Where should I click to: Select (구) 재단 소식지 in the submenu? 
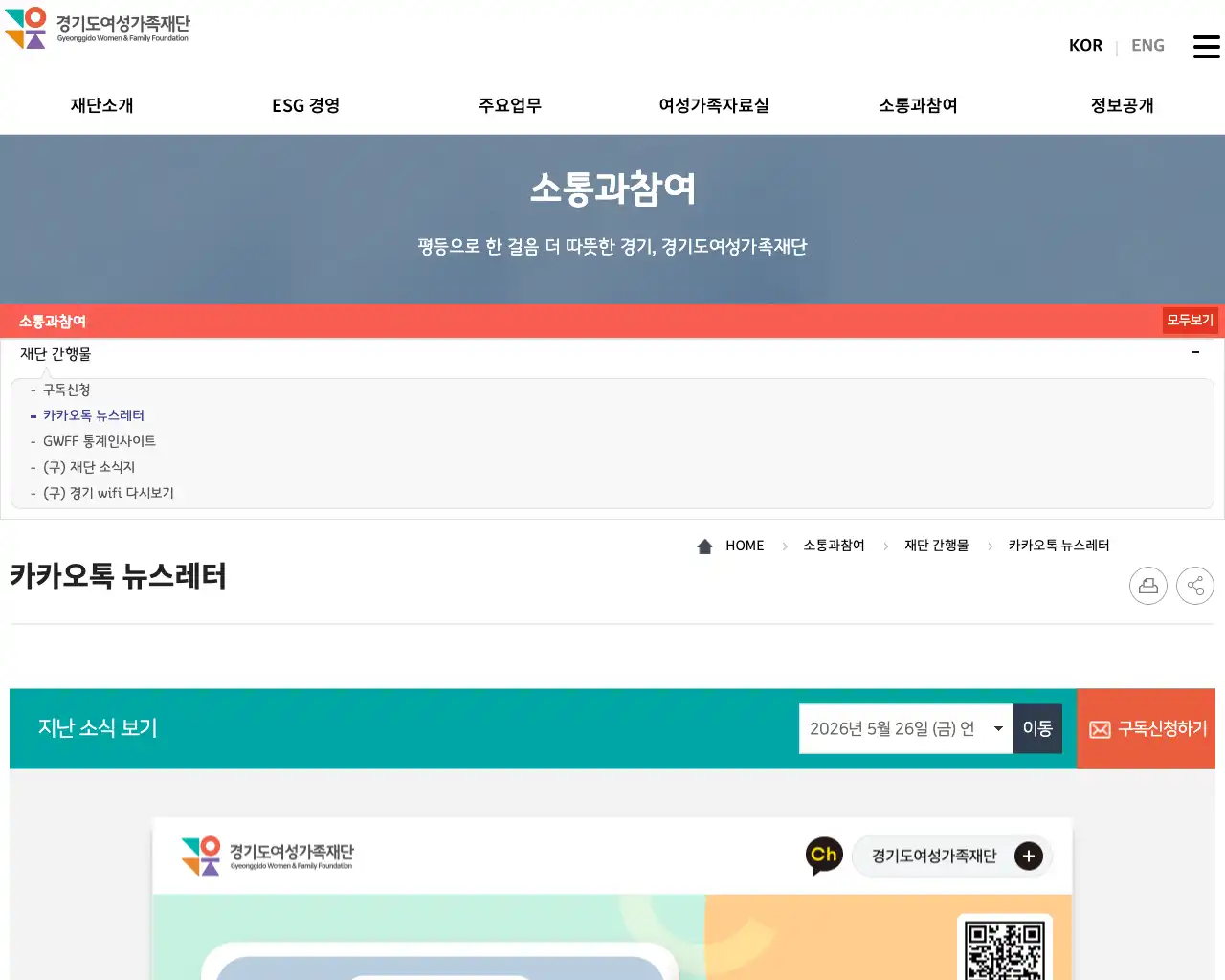pos(88,467)
